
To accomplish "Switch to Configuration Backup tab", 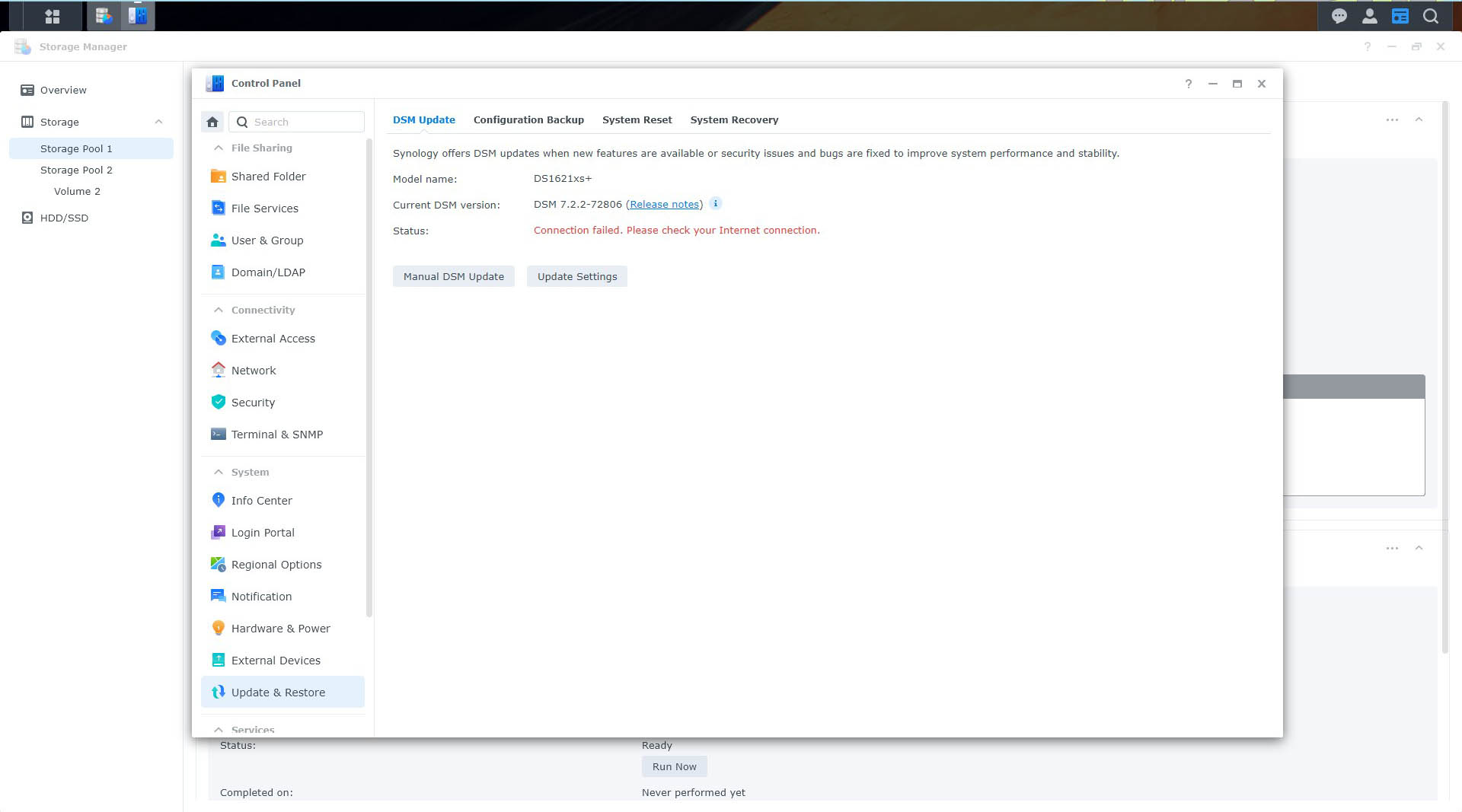I will point(528,120).
